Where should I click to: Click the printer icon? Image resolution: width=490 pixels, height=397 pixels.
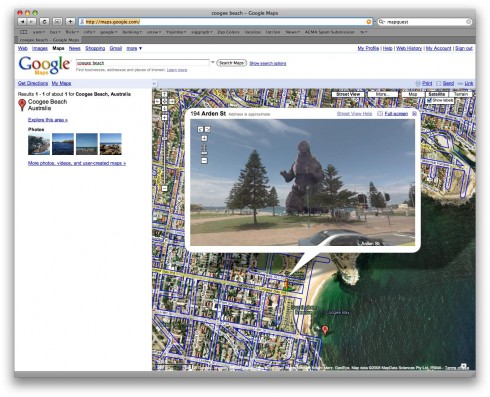pyautogui.click(x=418, y=83)
